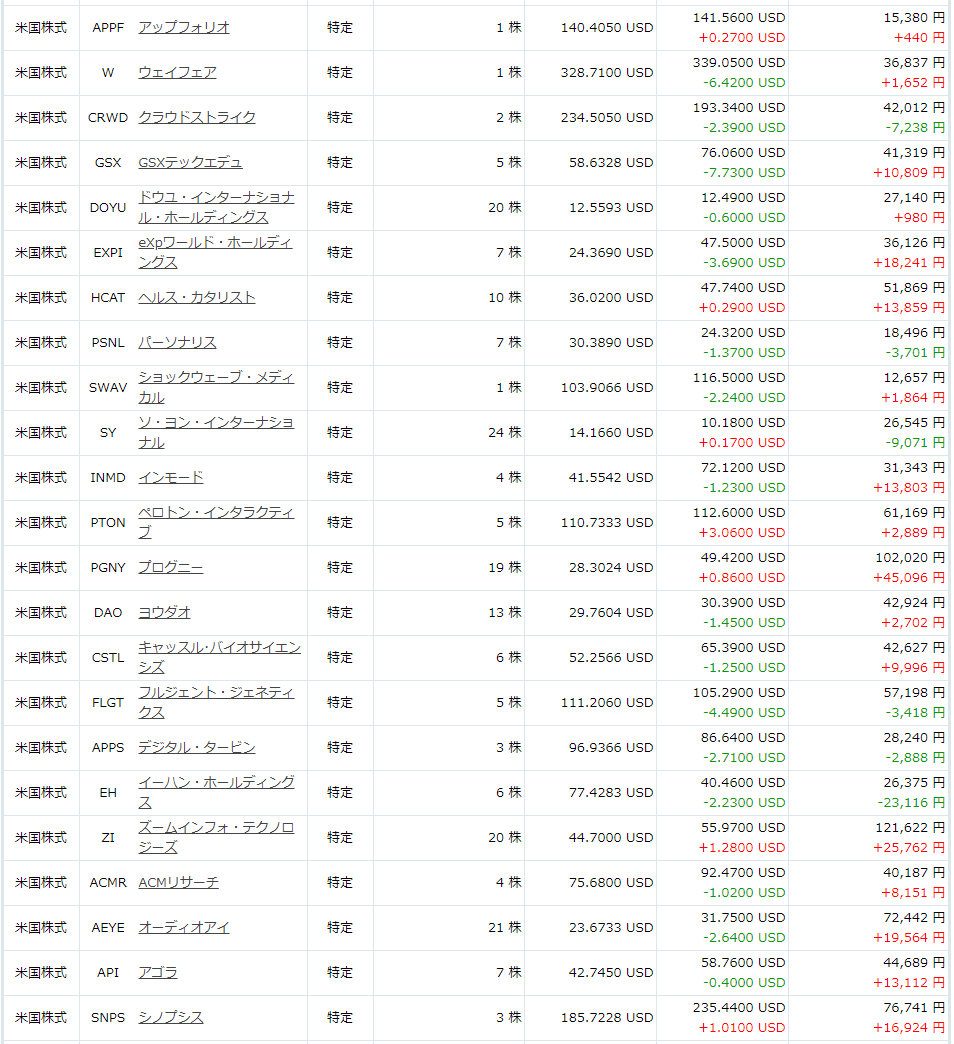Click price change +3.0600 USD
Viewport: 954px width, 1044px height.
[x=742, y=533]
